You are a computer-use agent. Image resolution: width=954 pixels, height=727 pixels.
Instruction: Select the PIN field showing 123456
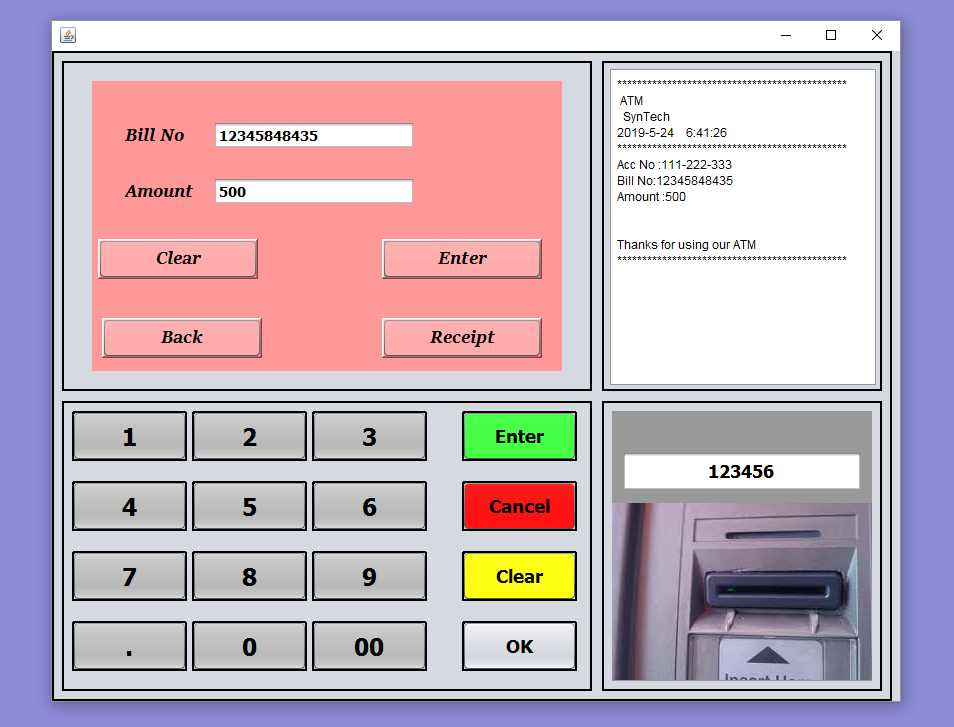tap(741, 471)
